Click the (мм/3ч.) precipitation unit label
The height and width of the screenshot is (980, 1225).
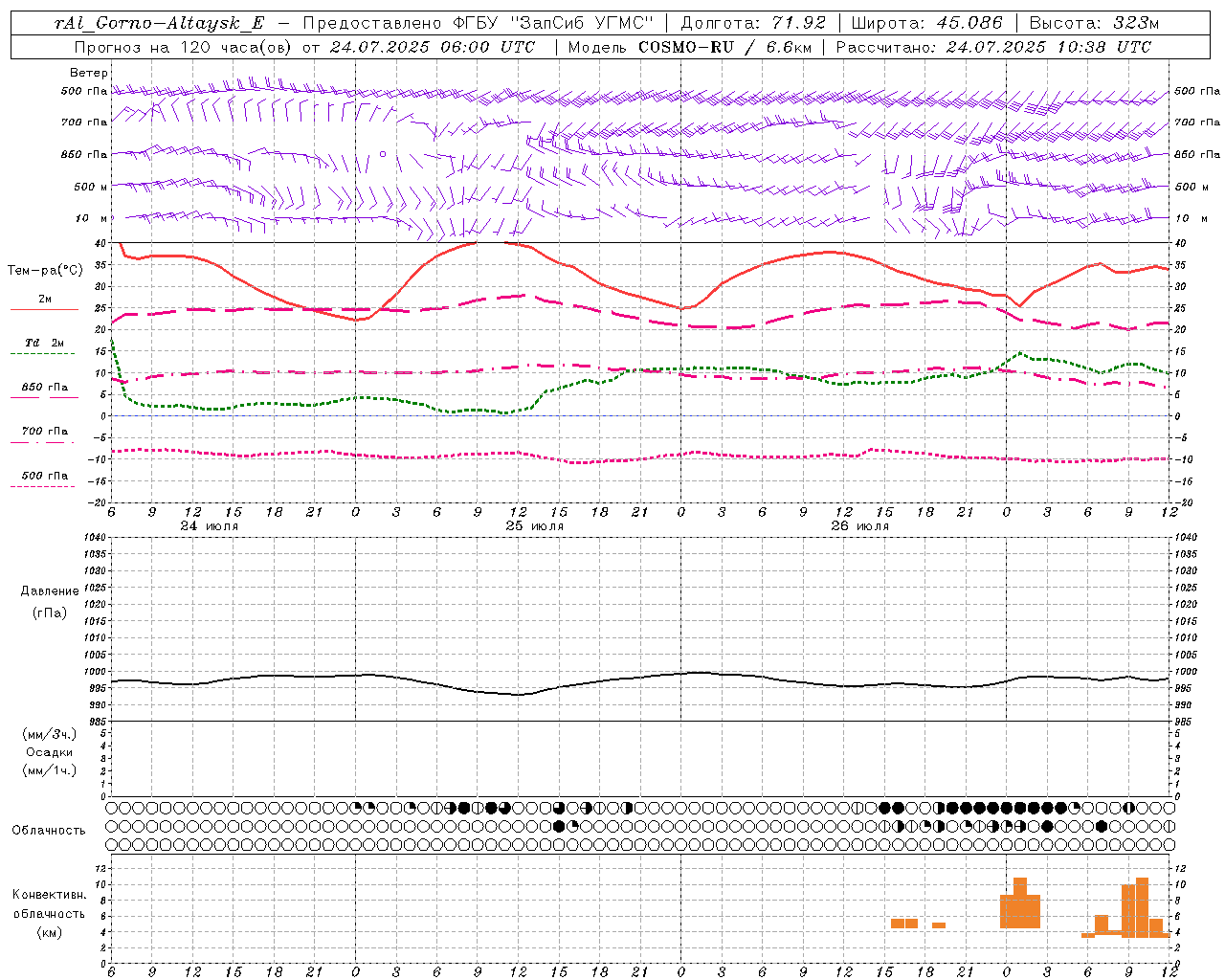[x=50, y=734]
